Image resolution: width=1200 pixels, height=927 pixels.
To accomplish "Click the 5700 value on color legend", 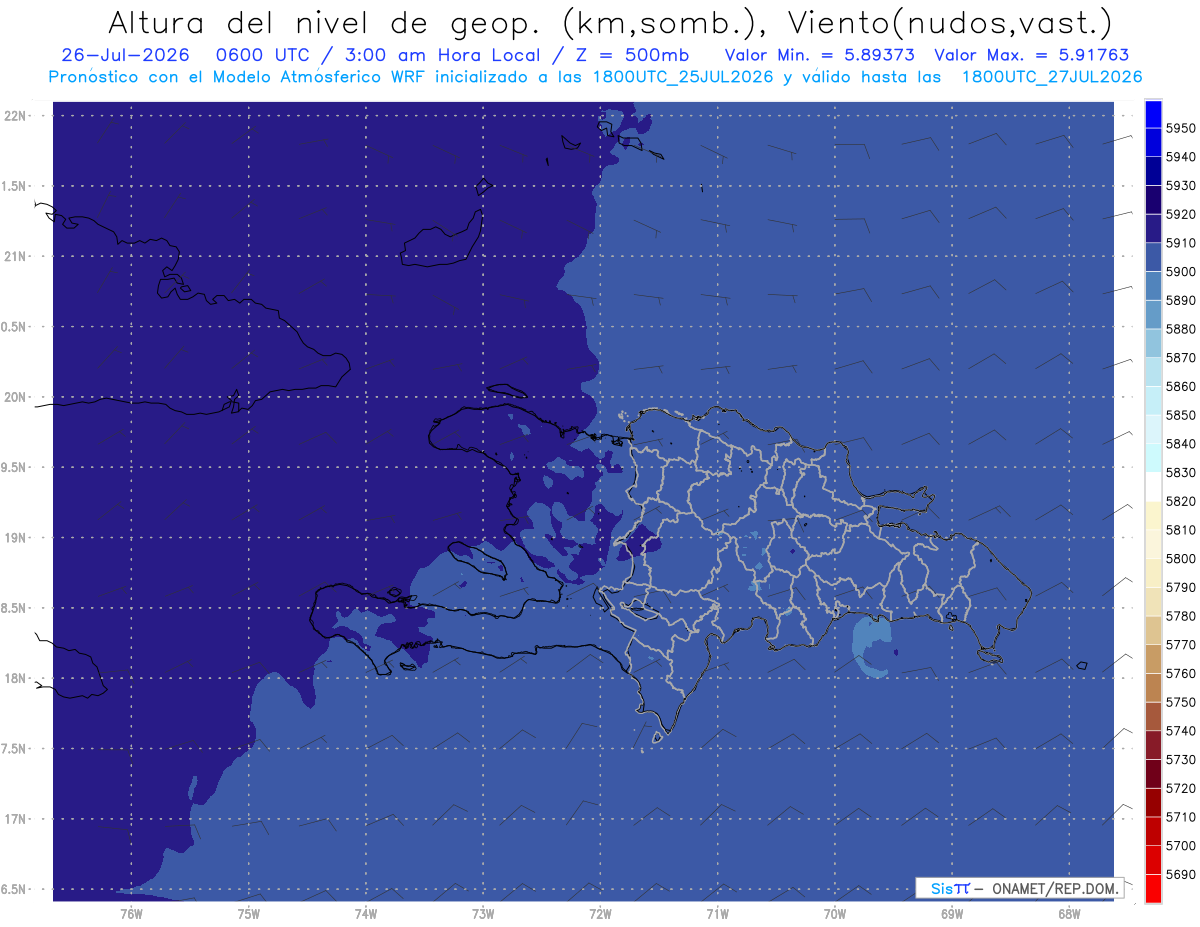I will tap(1181, 845).
